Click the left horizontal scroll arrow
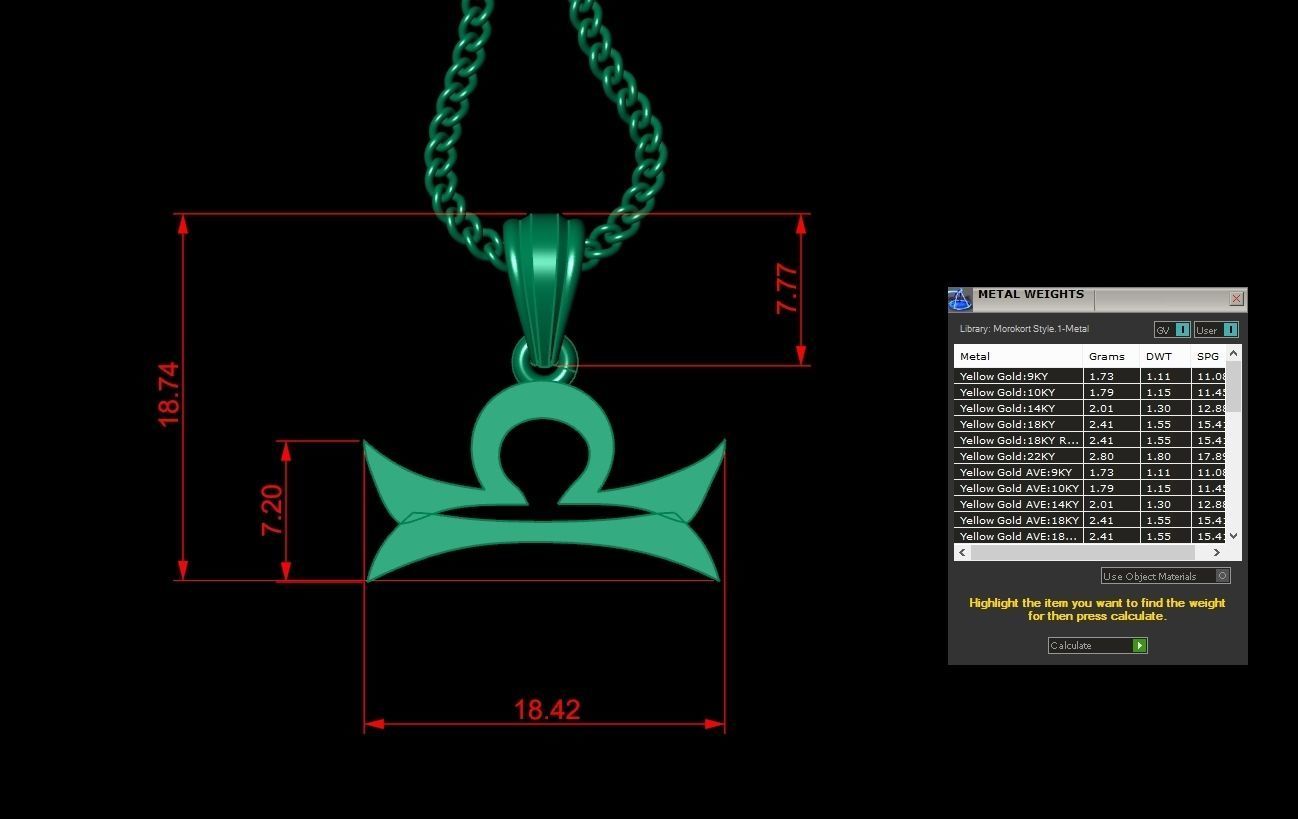 click(962, 552)
